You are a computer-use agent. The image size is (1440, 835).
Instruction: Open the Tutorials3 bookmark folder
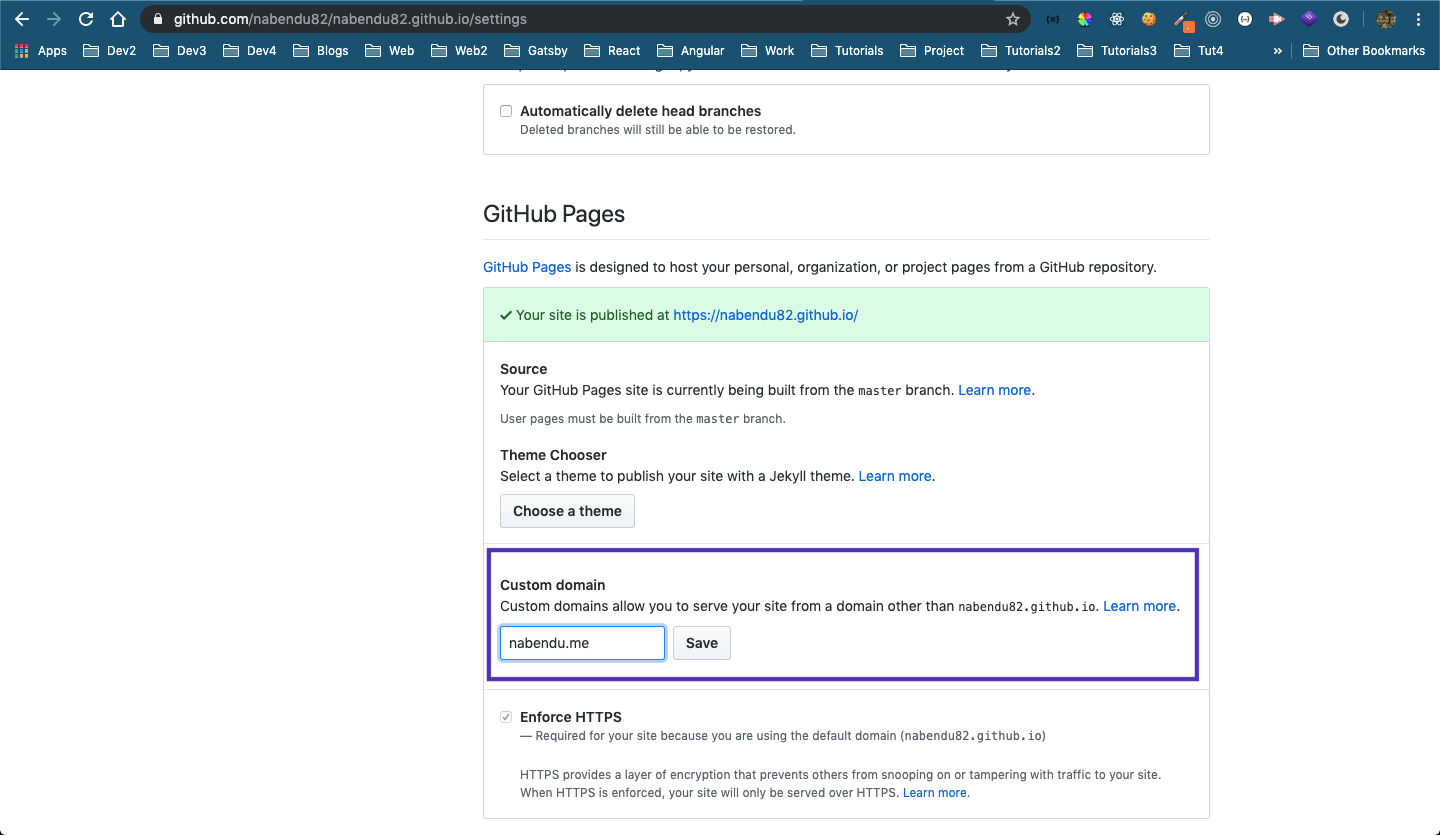(x=1117, y=50)
